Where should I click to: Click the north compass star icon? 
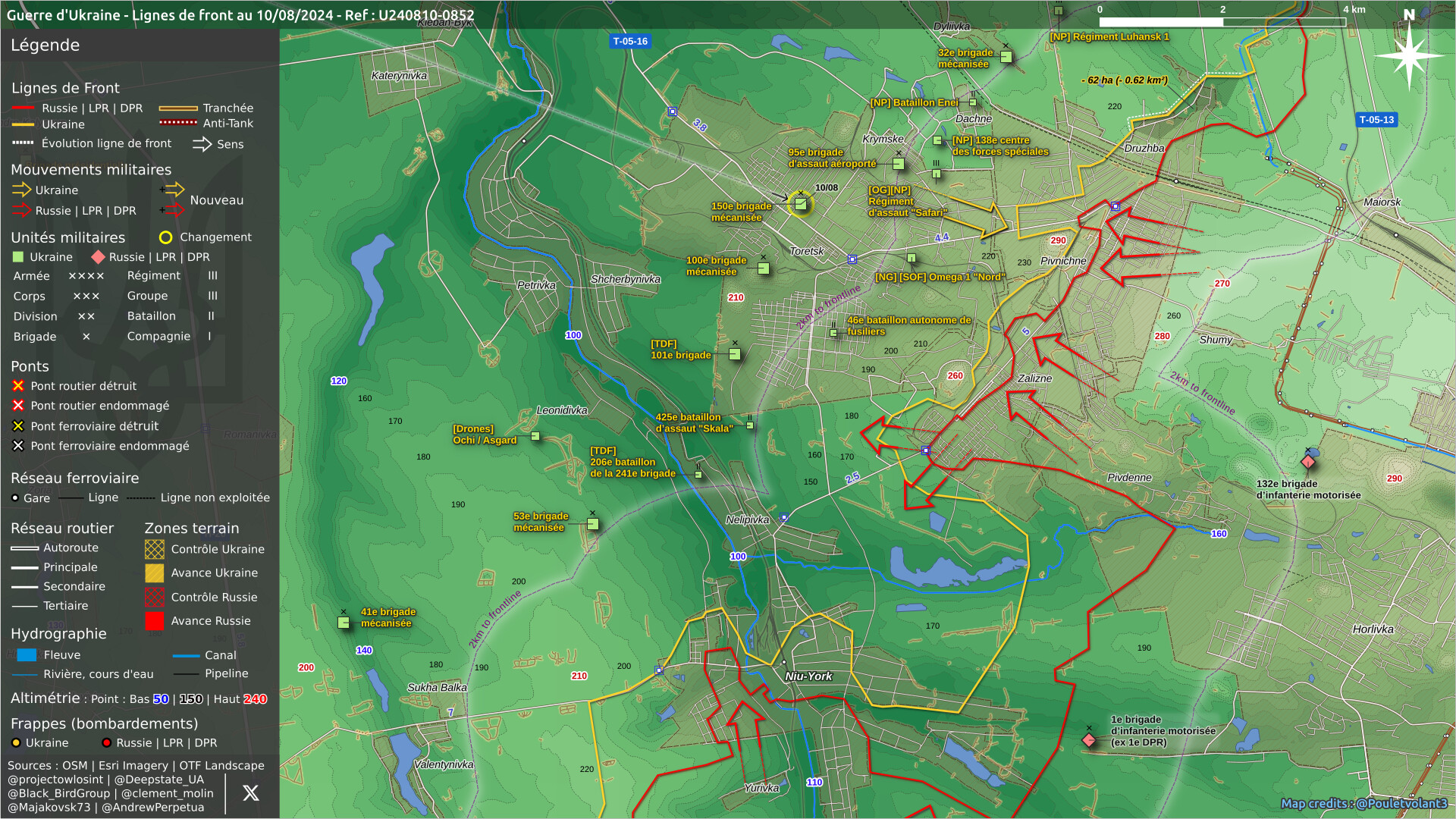coord(1409,55)
